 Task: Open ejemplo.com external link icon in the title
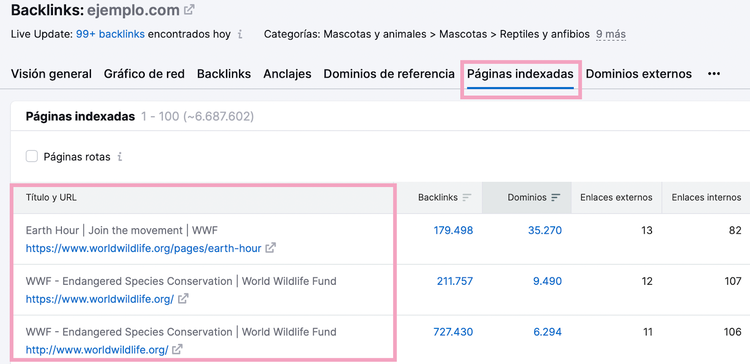(x=189, y=10)
